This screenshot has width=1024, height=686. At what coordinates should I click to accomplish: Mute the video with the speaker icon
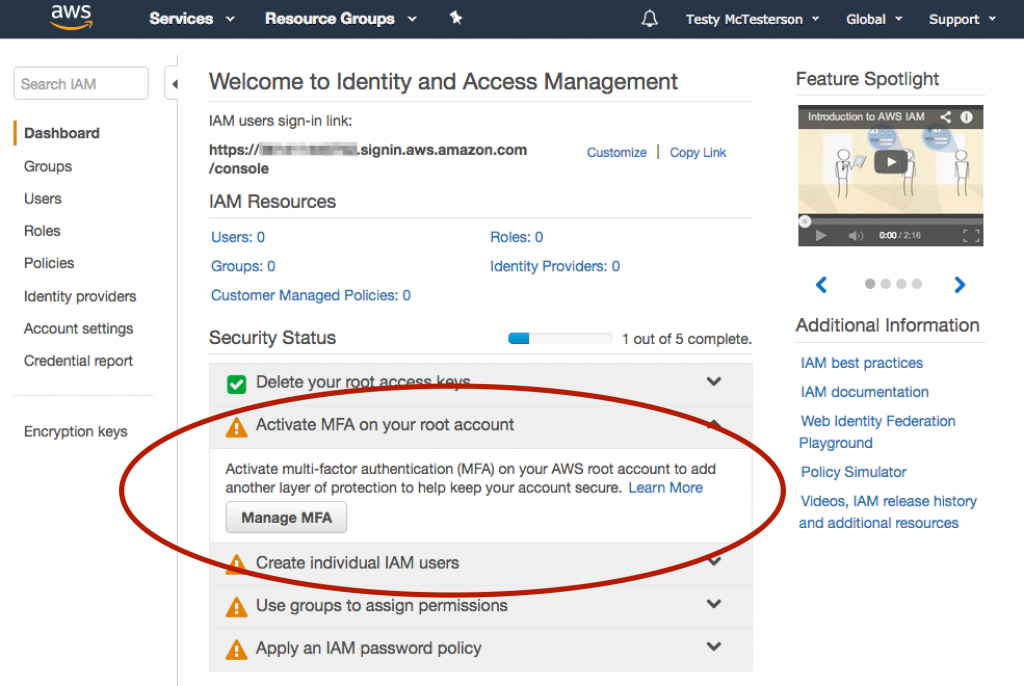[856, 235]
